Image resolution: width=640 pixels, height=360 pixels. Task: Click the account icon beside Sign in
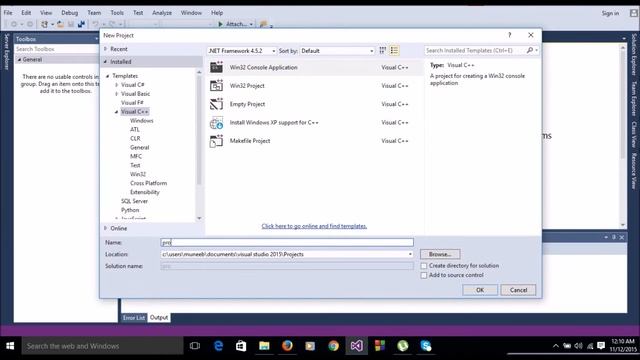click(x=633, y=13)
